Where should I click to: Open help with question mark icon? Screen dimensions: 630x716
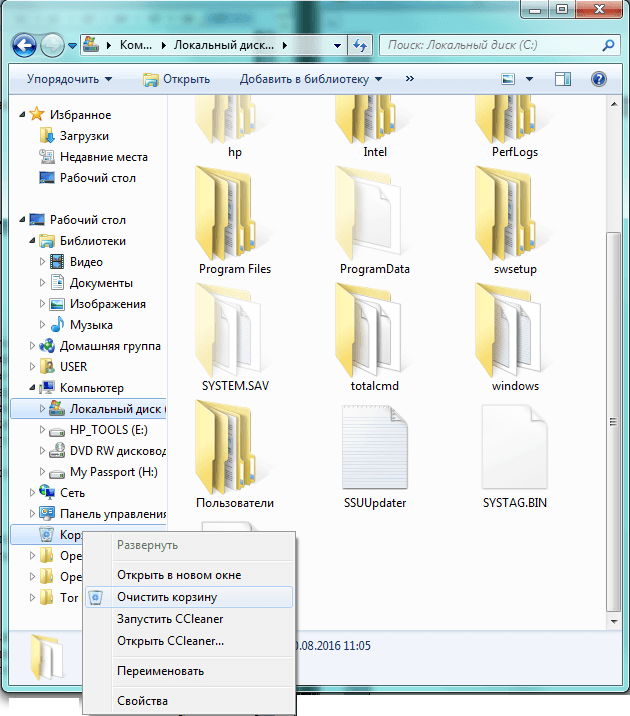598,79
